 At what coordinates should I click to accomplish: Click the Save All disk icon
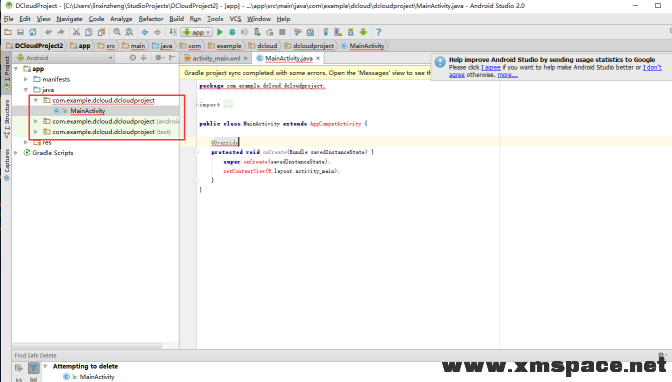[x=20, y=32]
